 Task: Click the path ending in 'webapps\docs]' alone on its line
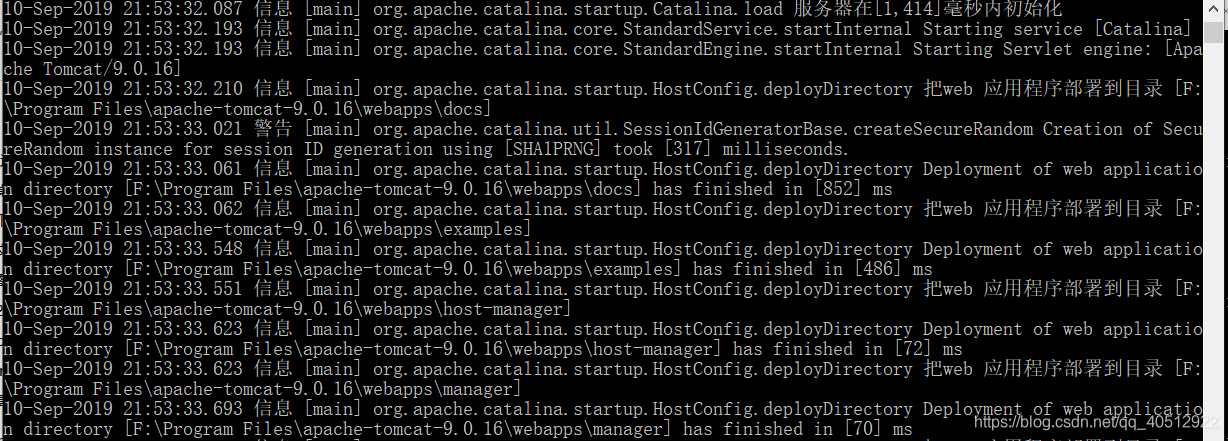coord(247,109)
